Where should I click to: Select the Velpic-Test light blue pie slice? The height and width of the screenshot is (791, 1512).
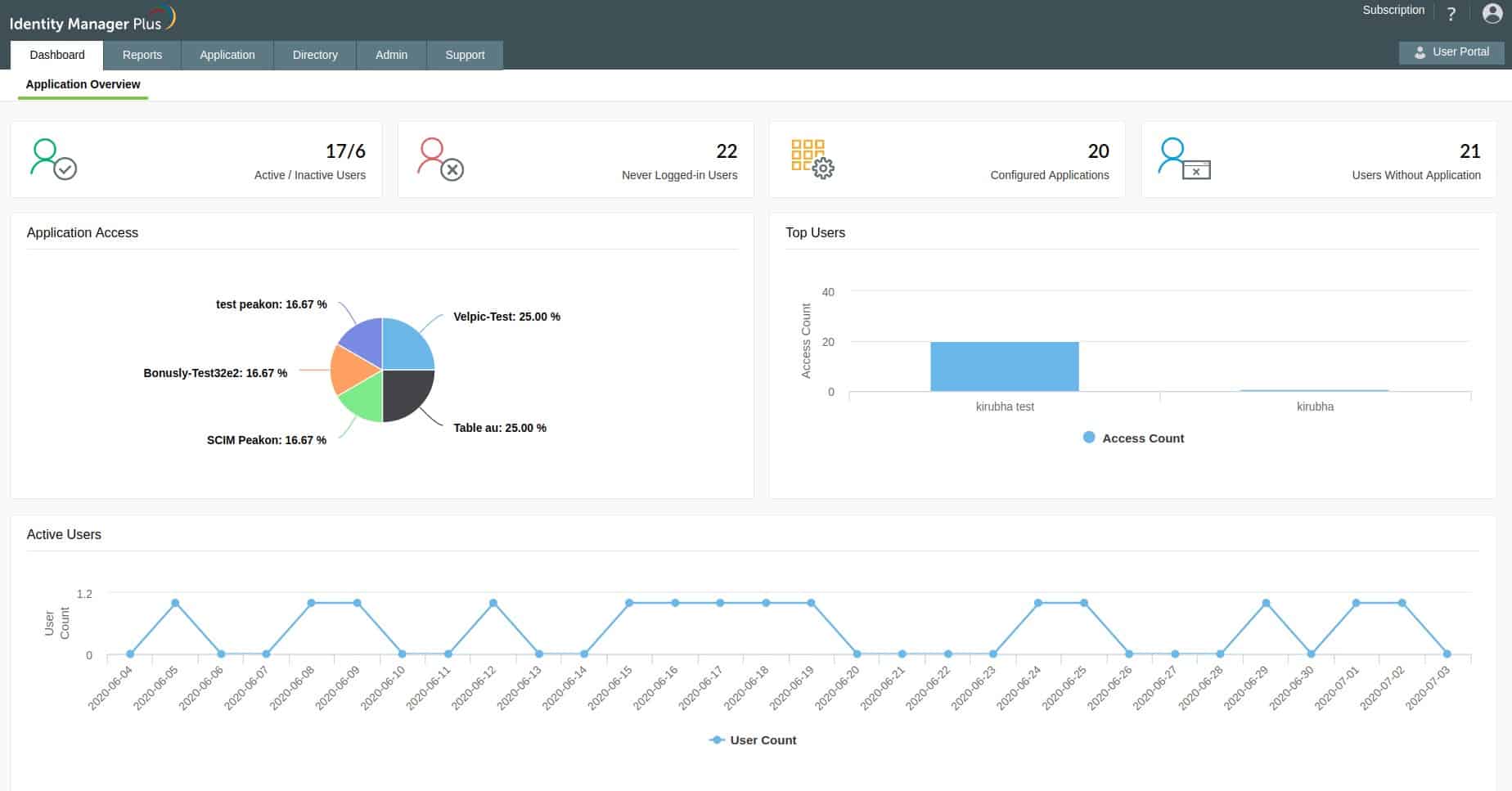(405, 346)
